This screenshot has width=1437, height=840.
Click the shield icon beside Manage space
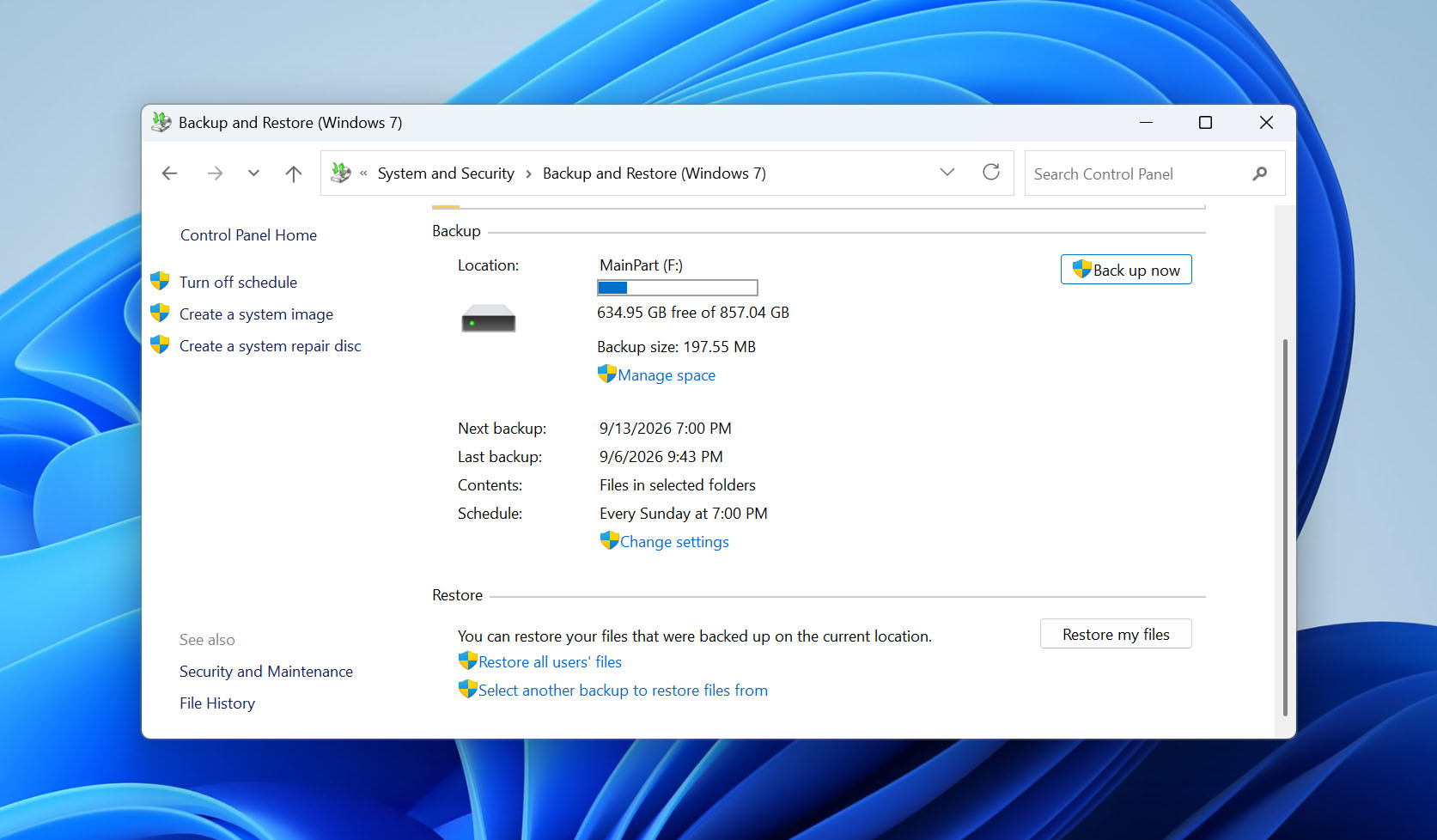pos(606,374)
